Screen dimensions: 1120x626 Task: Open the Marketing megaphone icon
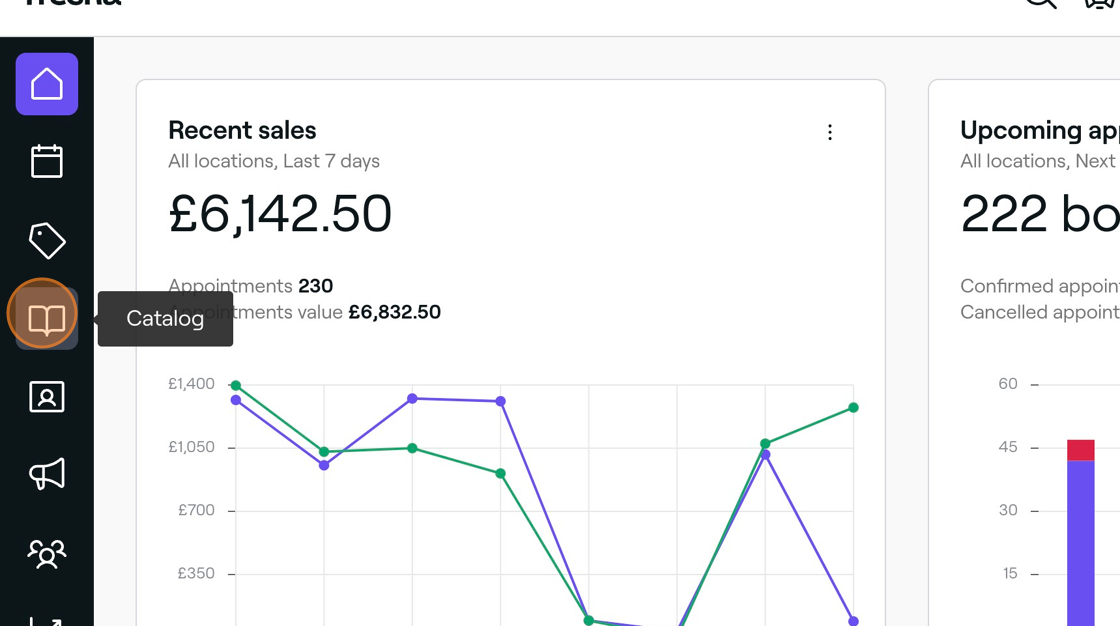pos(46,475)
